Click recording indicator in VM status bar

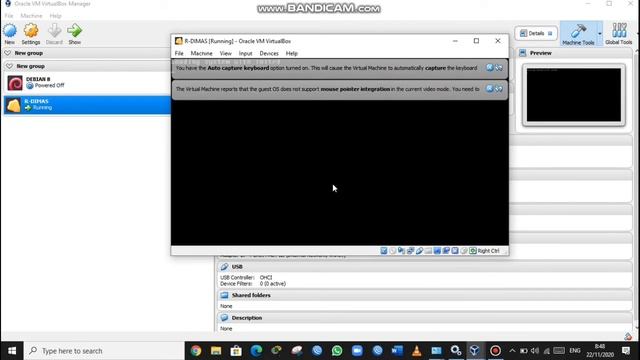click(446, 251)
